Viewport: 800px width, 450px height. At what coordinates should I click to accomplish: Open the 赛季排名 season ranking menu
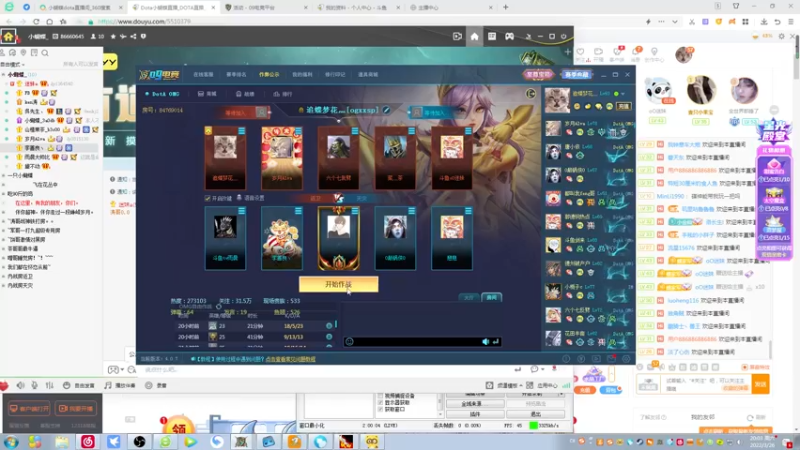(236, 74)
